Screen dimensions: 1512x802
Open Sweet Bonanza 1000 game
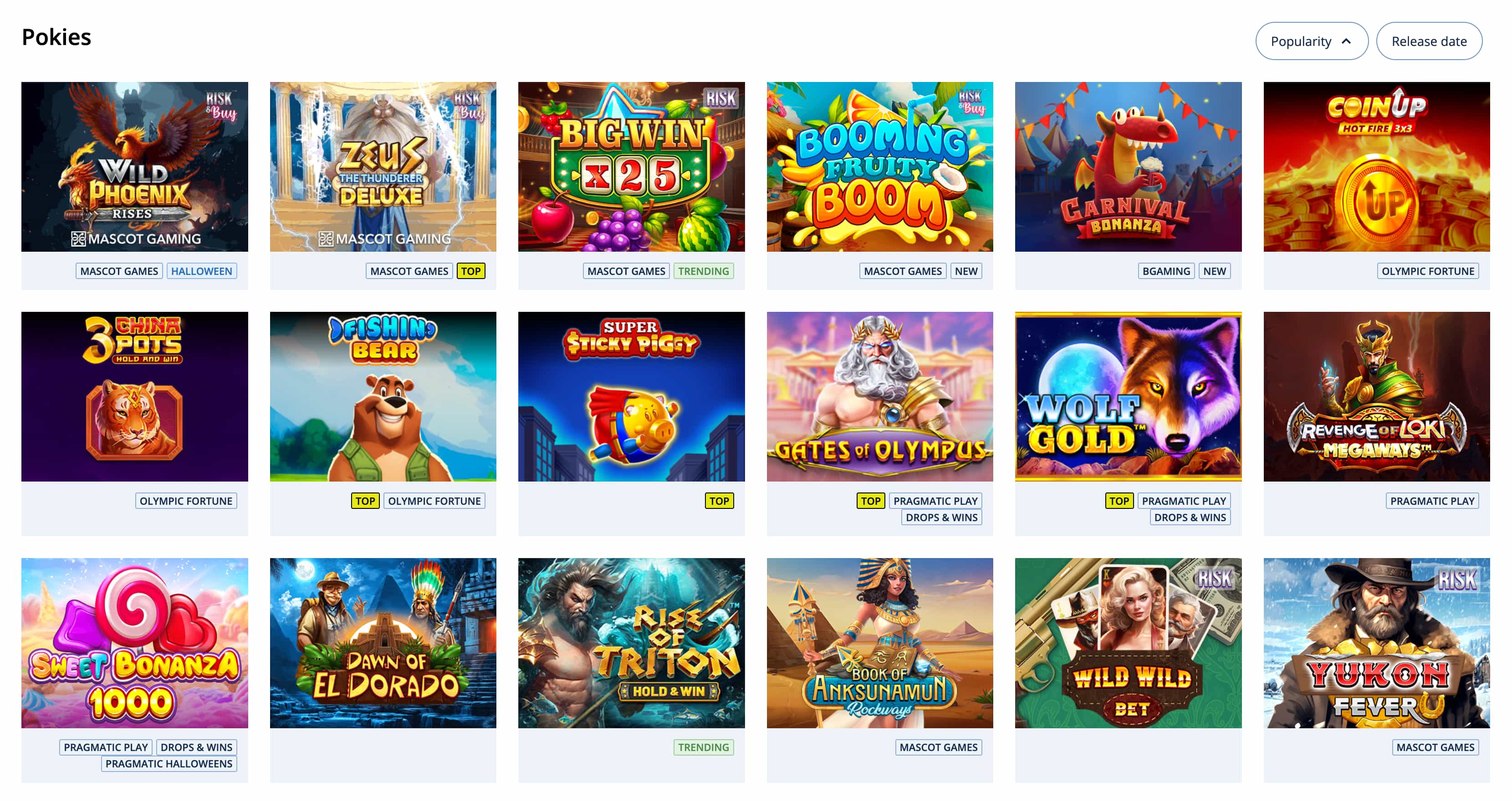coord(134,643)
